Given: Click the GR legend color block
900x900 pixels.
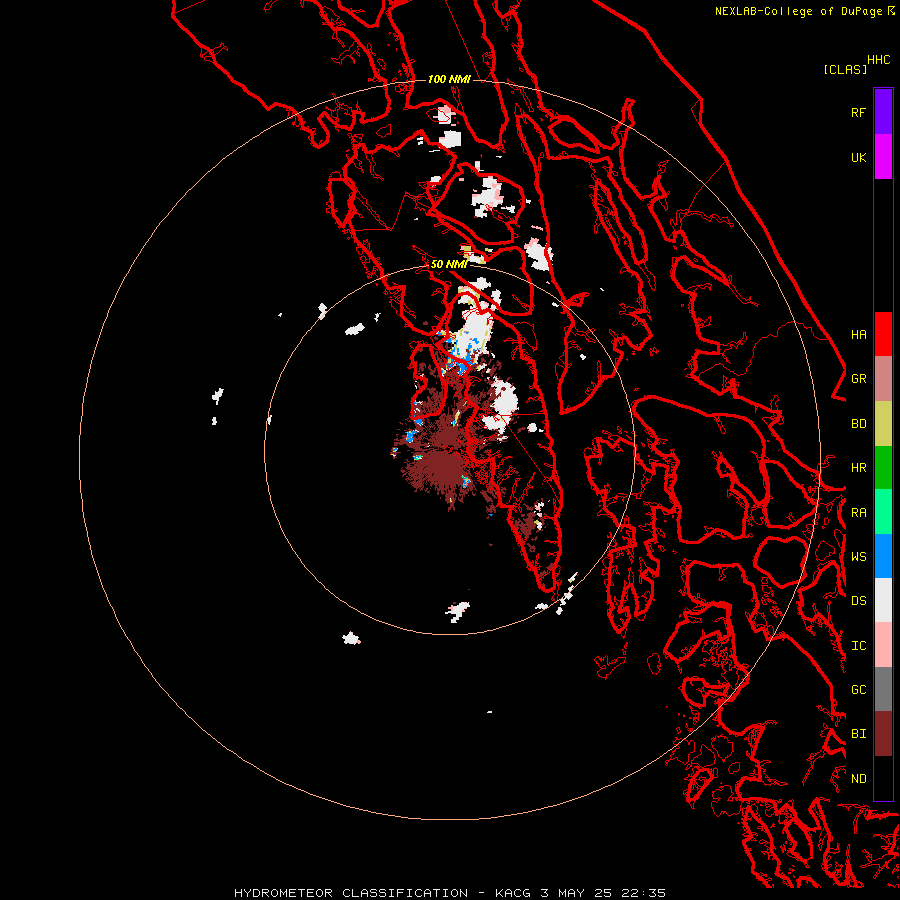Looking at the screenshot, I should 883,379.
